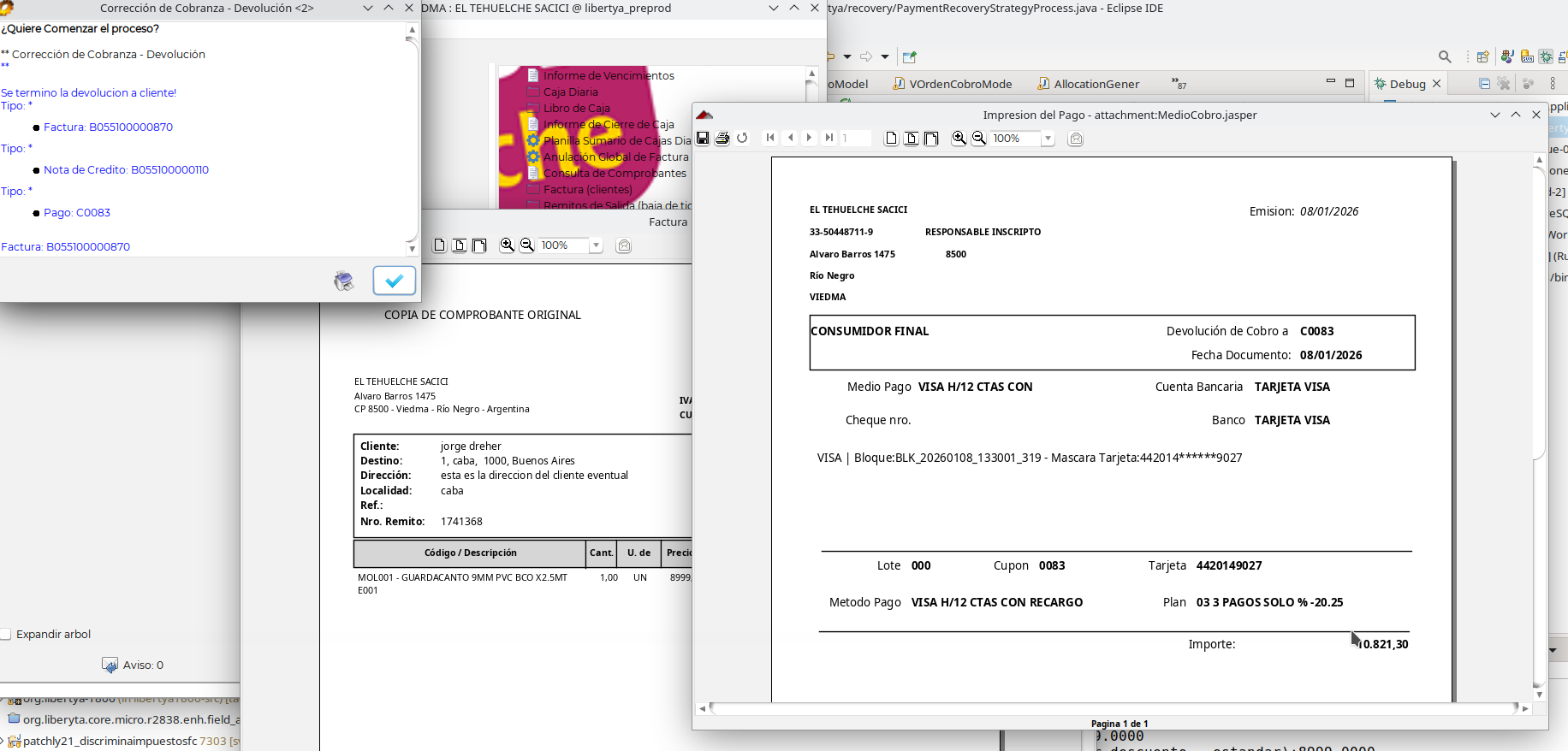Screen dimensions: 1568x751
Task: Zoom in on the payment report
Action: (x=959, y=138)
